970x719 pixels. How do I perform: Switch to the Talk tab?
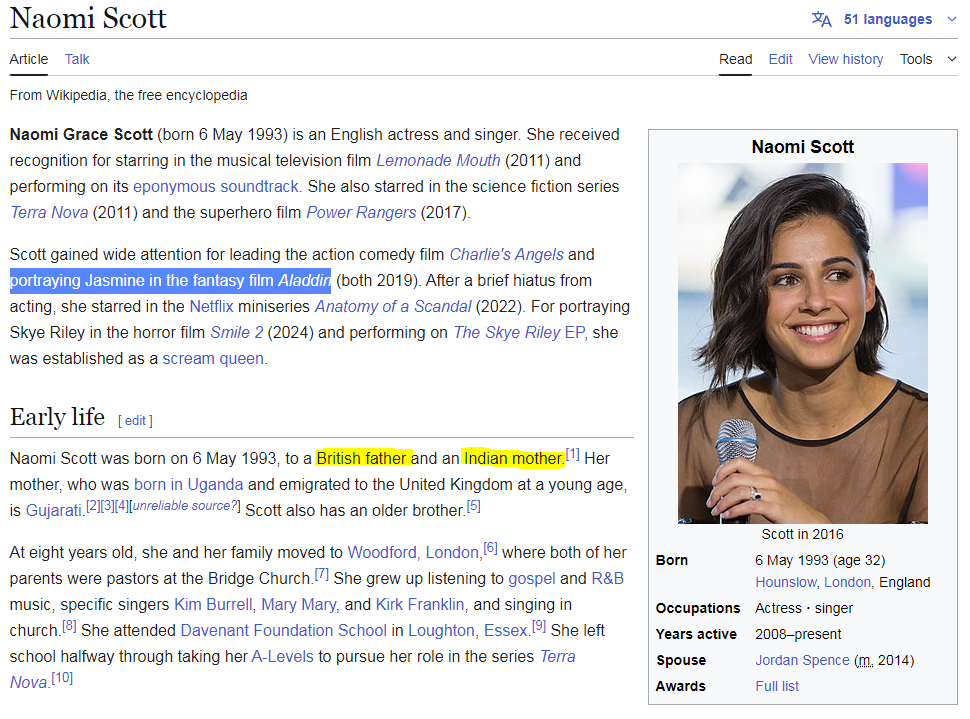[77, 59]
